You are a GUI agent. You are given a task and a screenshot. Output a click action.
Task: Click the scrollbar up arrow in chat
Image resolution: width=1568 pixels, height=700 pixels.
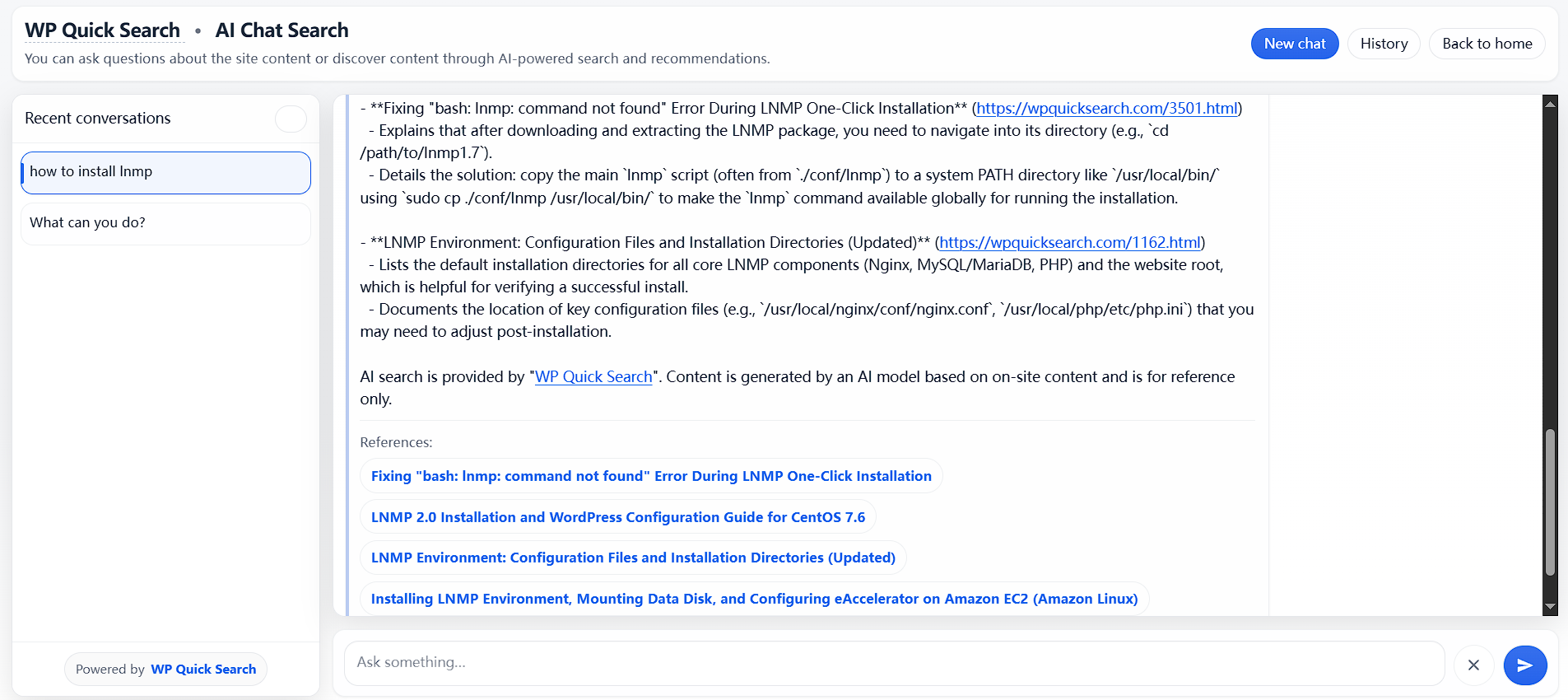coord(1550,104)
